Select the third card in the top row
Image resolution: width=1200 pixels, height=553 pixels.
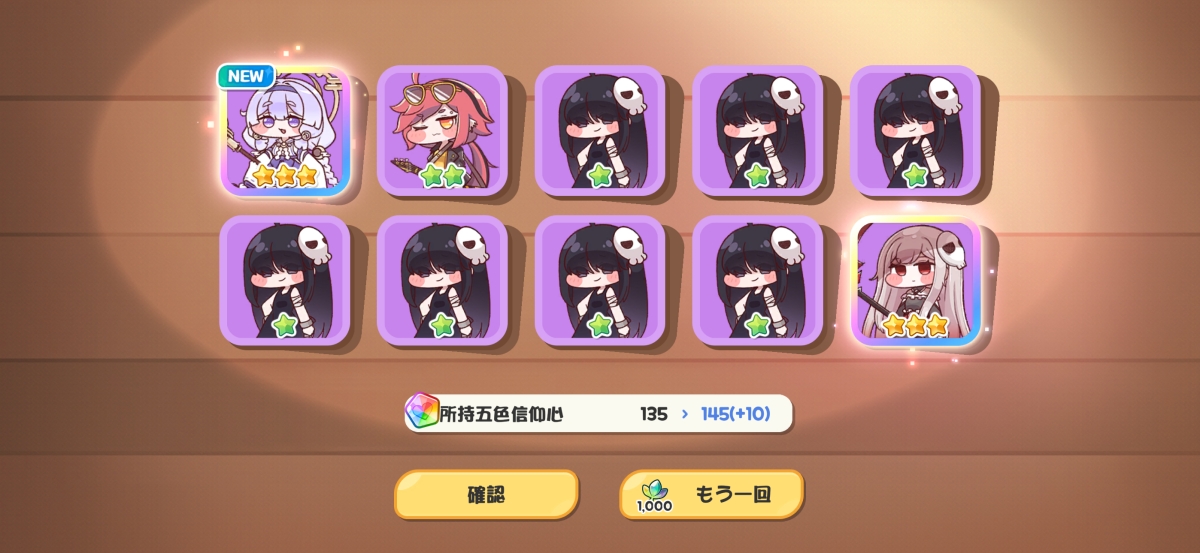pyautogui.click(x=600, y=131)
